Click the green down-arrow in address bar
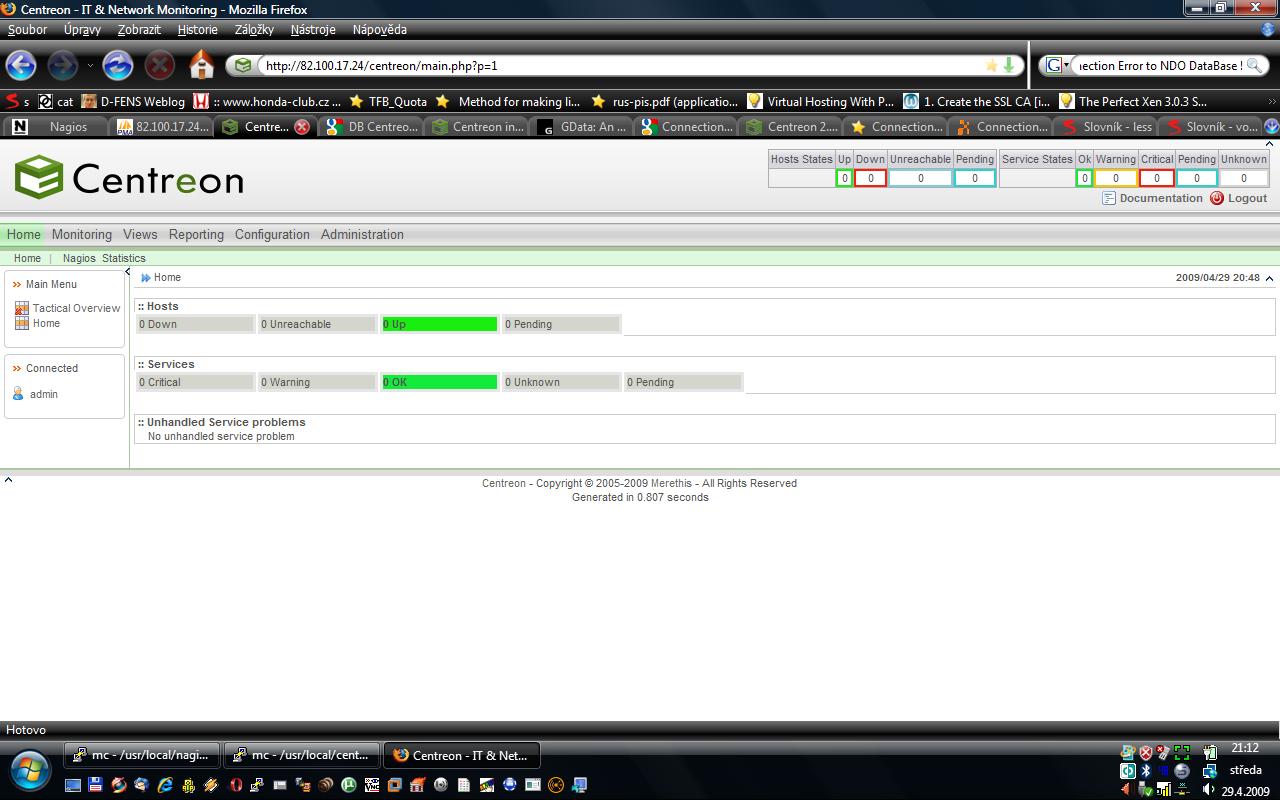Screen dimensions: 1280x800 [1009, 65]
